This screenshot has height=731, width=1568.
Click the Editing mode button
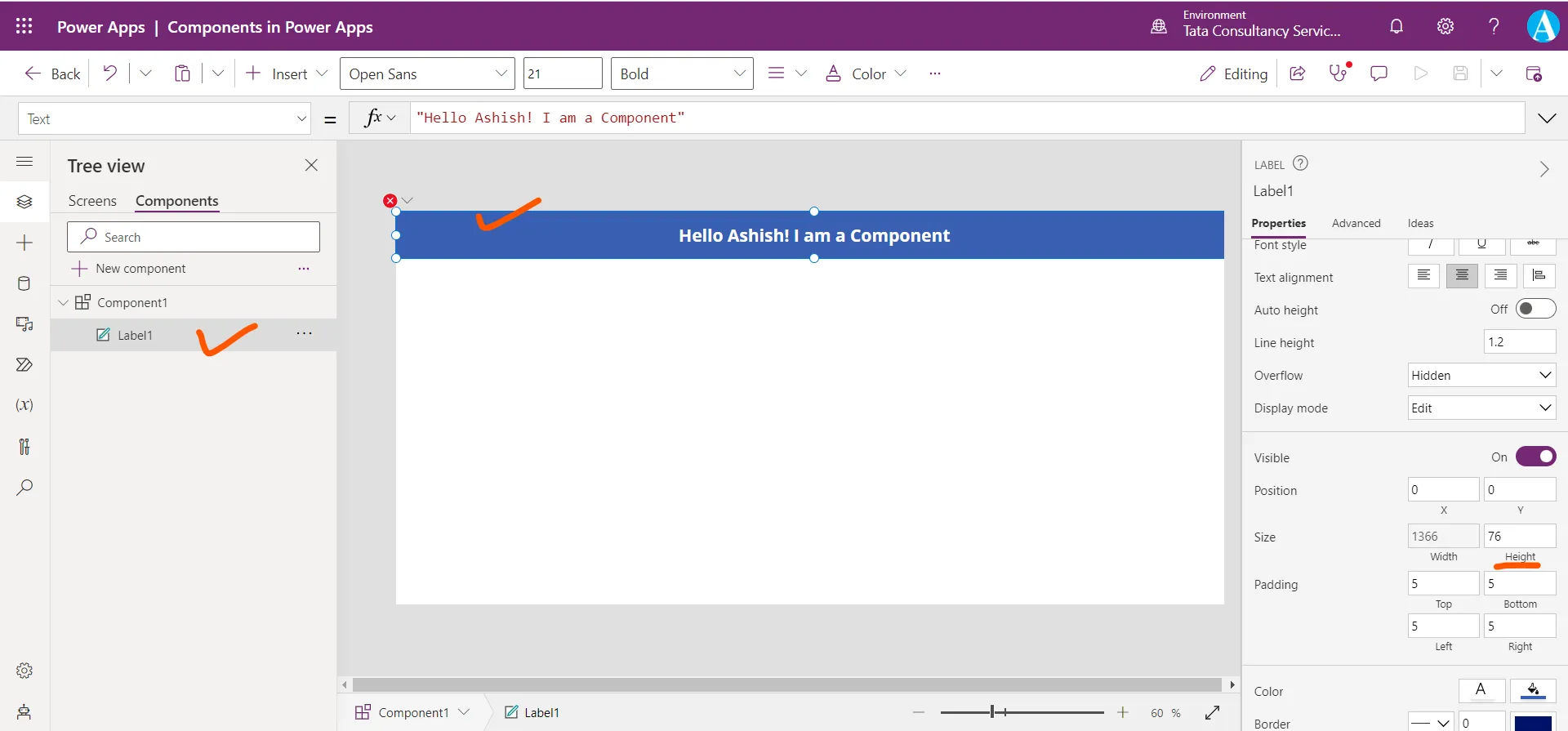pyautogui.click(x=1233, y=74)
